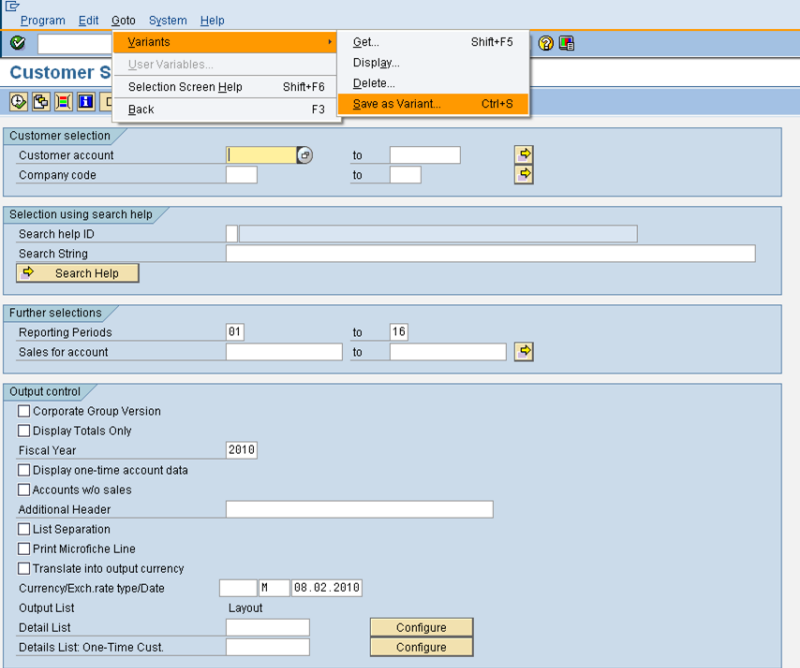Open the Customer account value help
Viewport: 800px width, 668px height.
coord(305,155)
